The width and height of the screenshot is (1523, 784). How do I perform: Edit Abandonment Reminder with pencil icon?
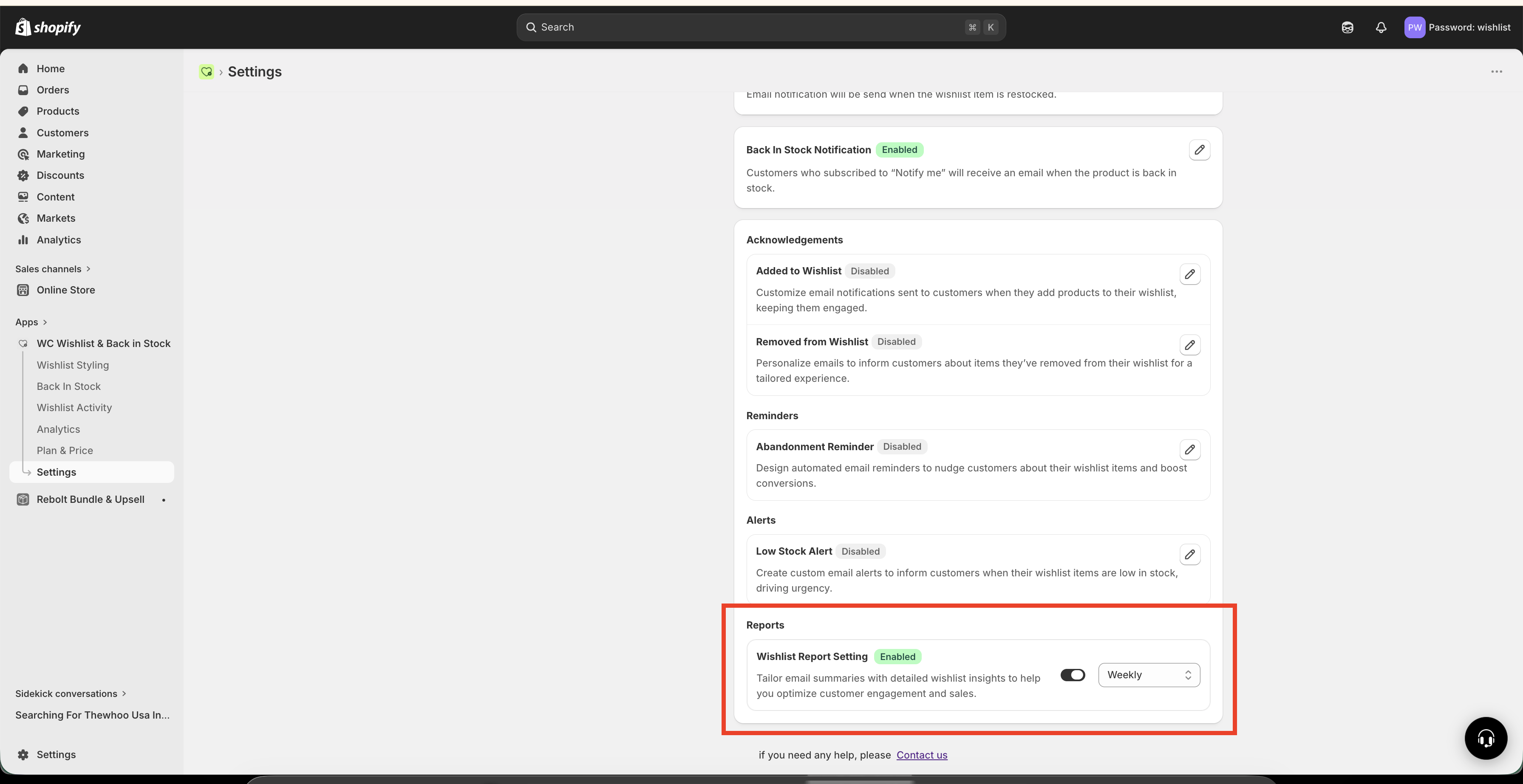1189,450
